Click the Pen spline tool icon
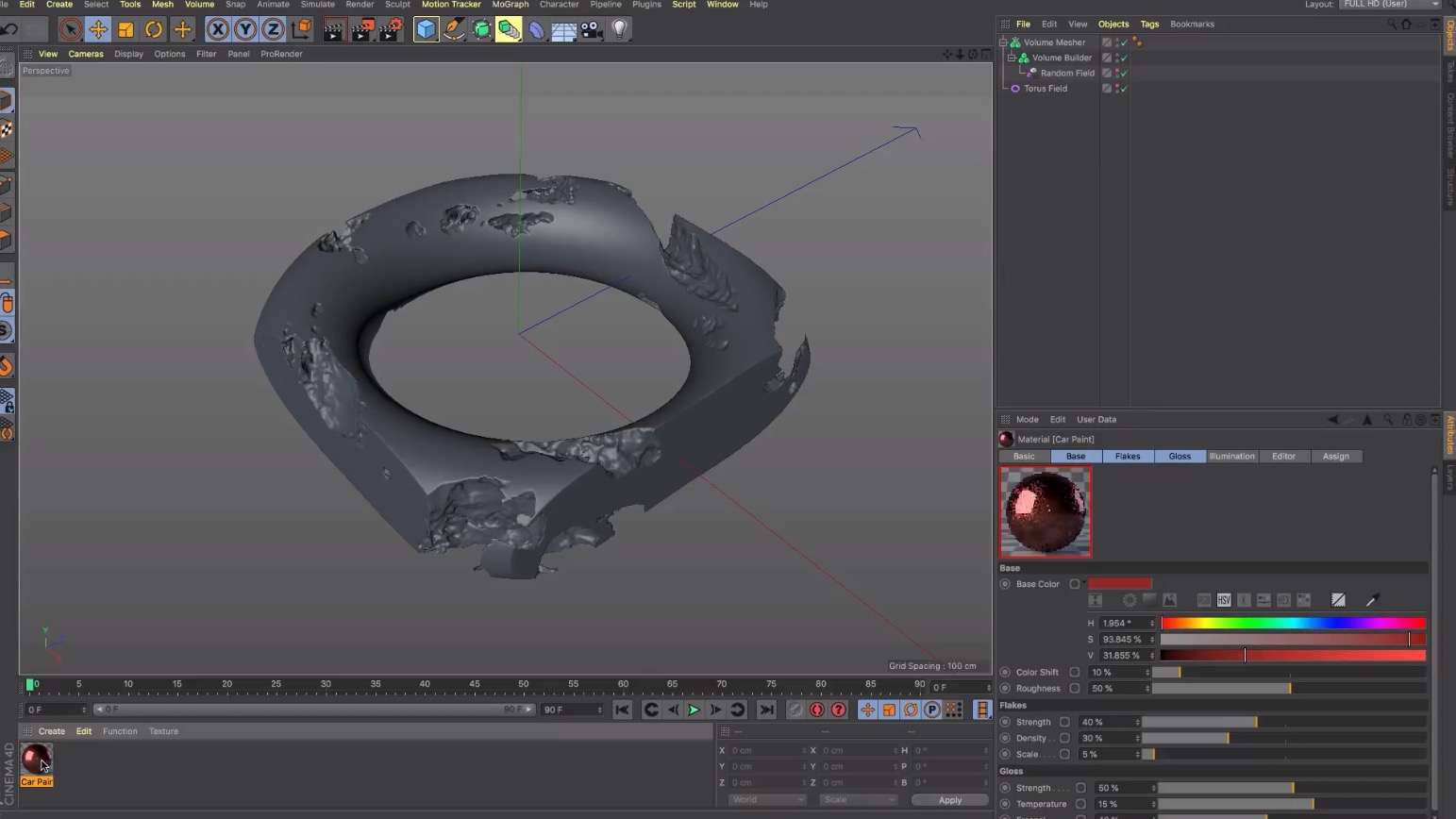This screenshot has height=819, width=1456. [x=454, y=29]
